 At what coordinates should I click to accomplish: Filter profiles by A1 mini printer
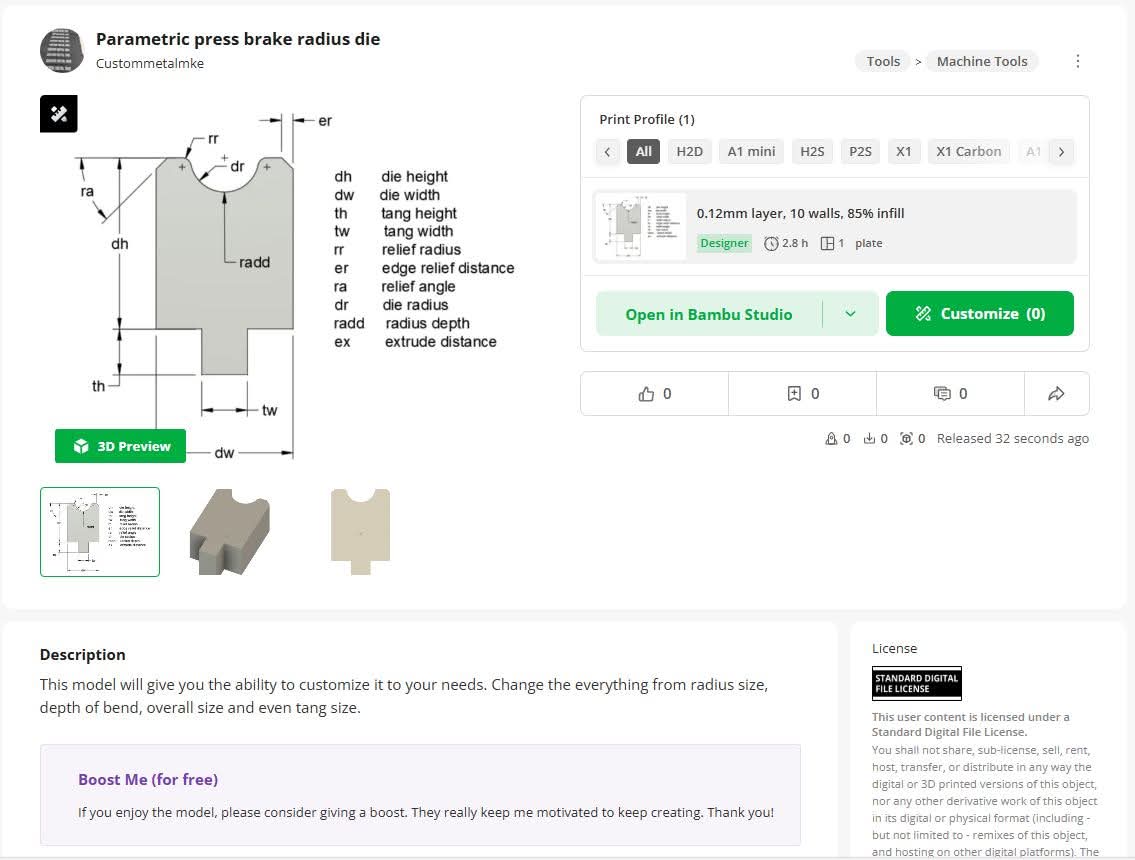click(751, 152)
